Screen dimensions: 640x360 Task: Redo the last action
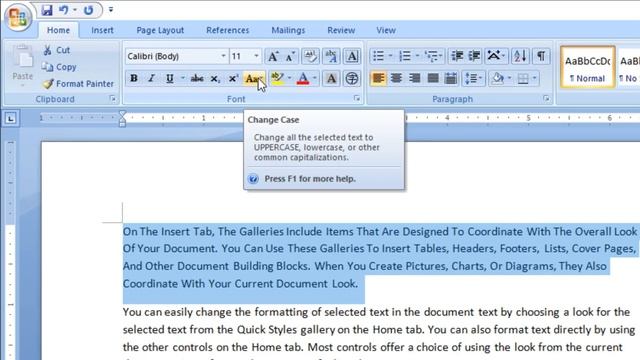coord(88,10)
